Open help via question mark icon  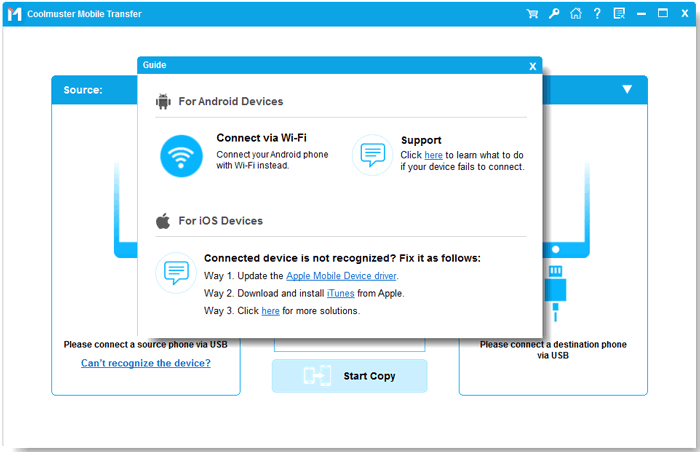point(597,13)
